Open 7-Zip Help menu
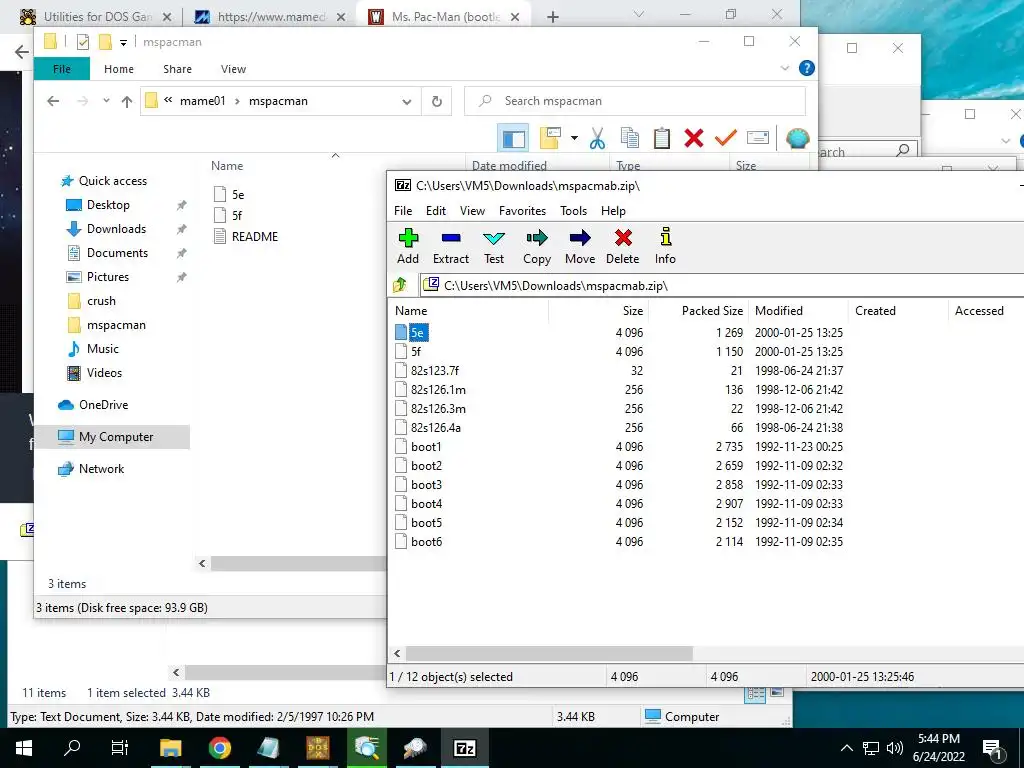1024x768 pixels. tap(613, 210)
